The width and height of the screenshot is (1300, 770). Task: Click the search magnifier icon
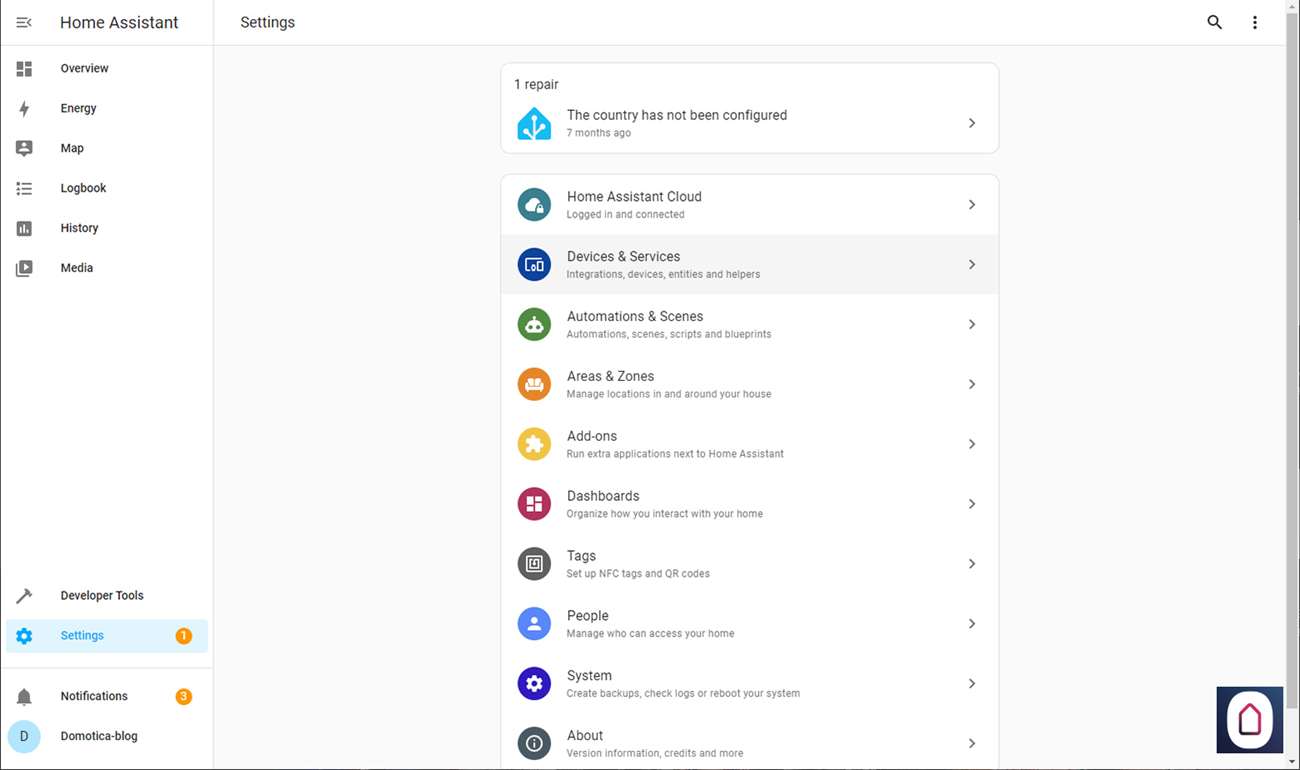click(x=1214, y=22)
